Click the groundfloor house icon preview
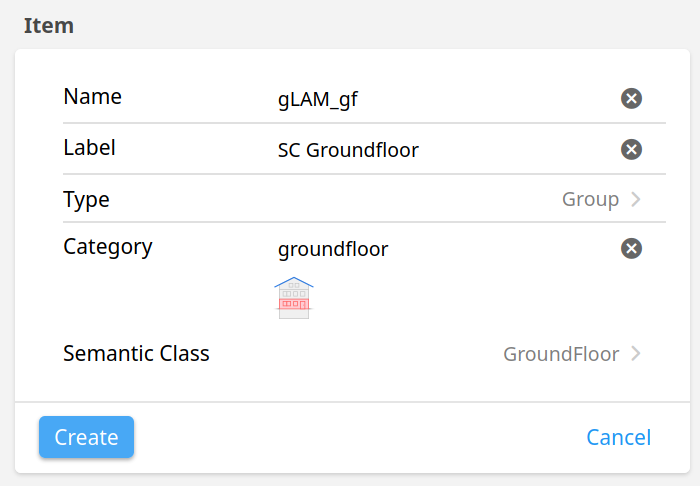 [x=294, y=298]
